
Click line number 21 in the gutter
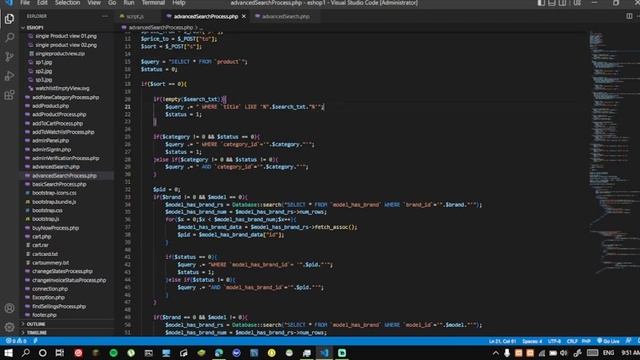click(128, 107)
